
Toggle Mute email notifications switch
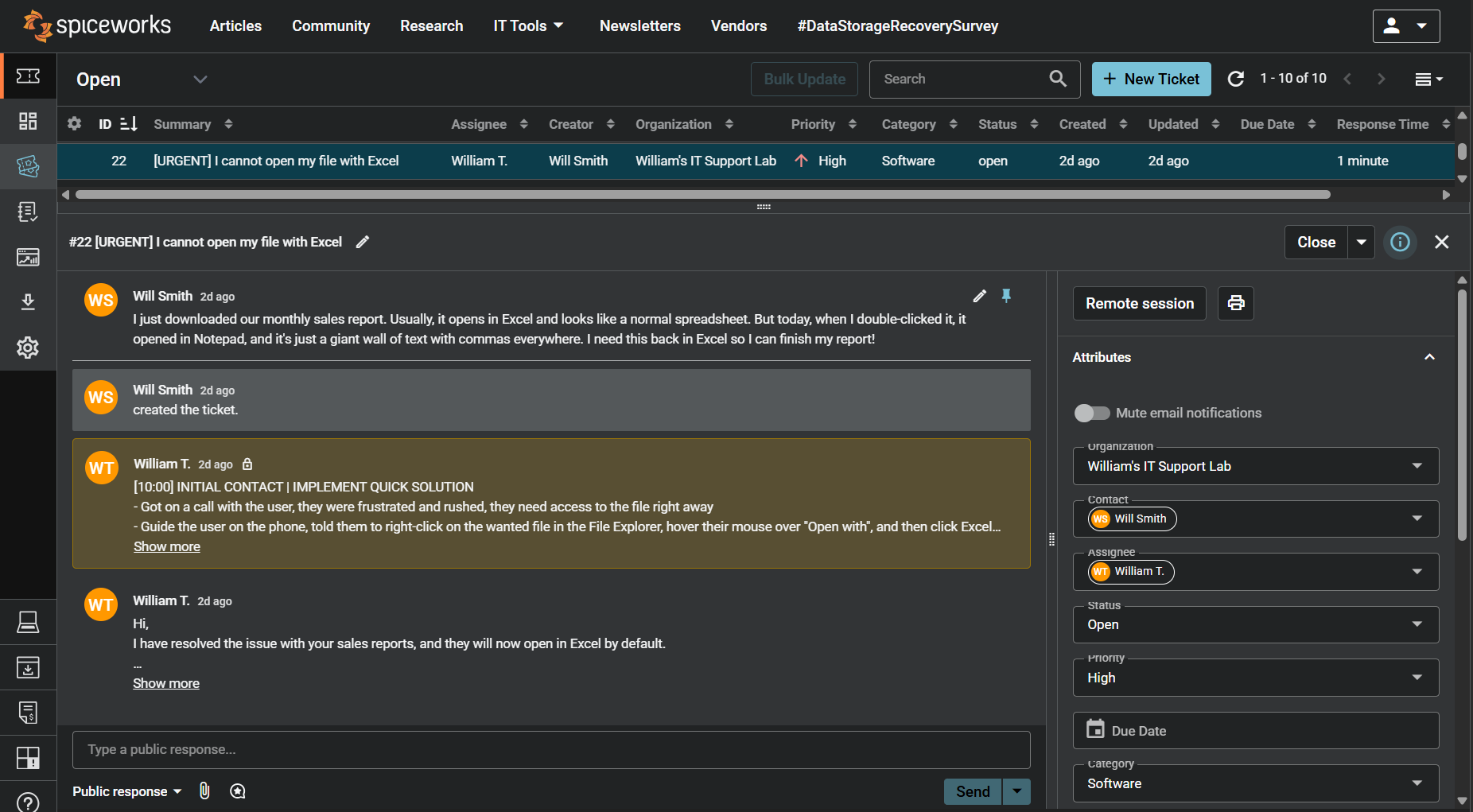tap(1091, 413)
